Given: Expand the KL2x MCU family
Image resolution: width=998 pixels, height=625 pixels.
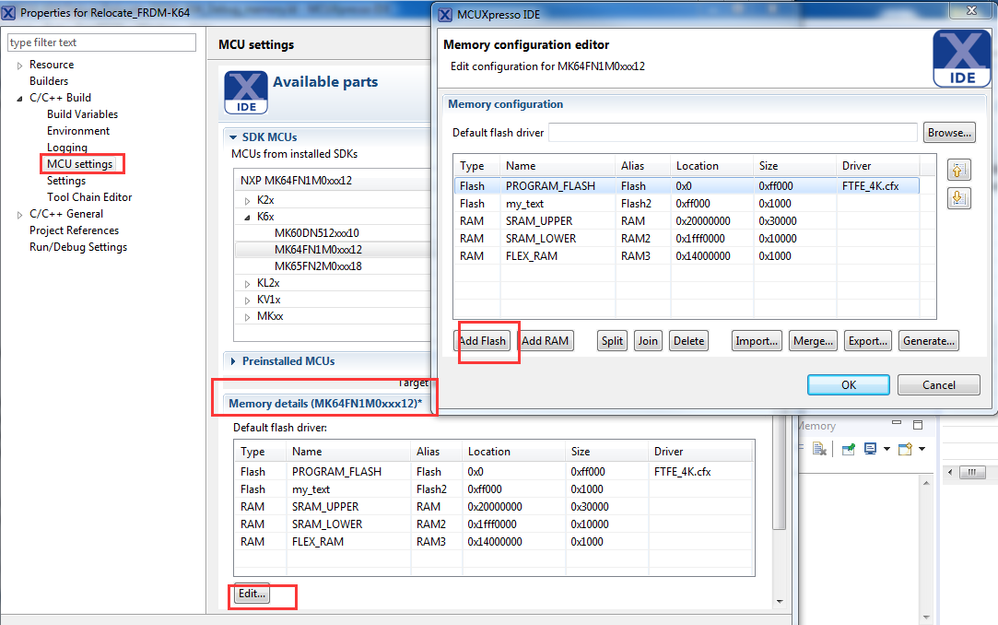Looking at the screenshot, I should click(248, 283).
